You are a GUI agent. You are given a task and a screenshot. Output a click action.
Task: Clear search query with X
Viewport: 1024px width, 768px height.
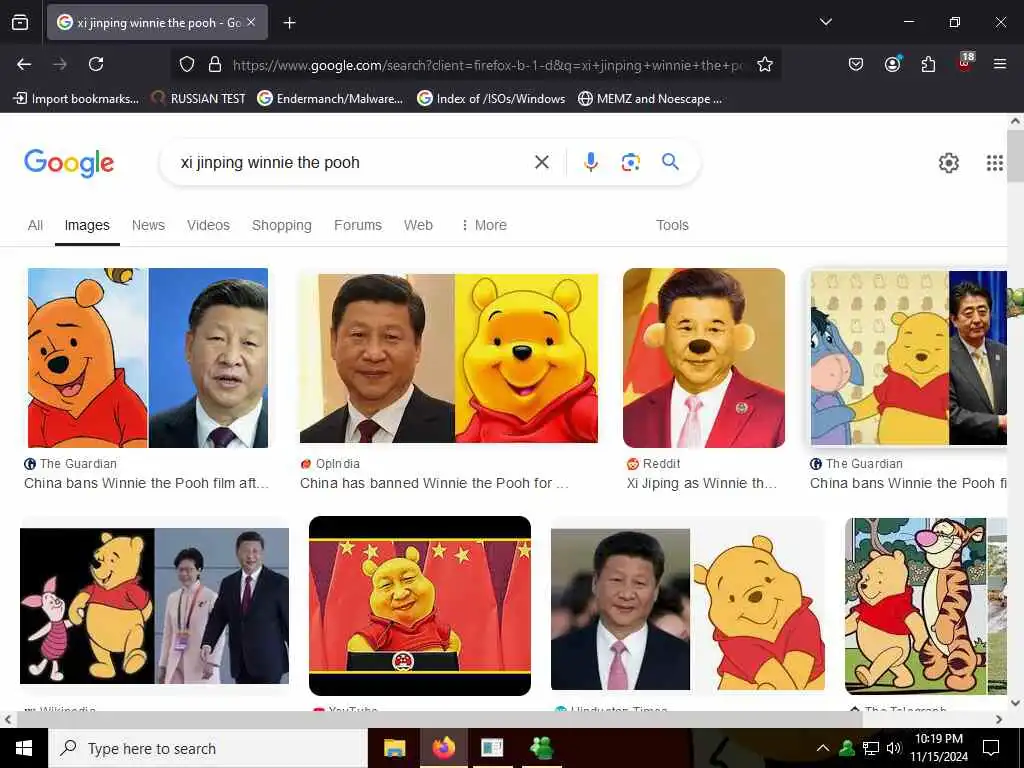tap(541, 162)
